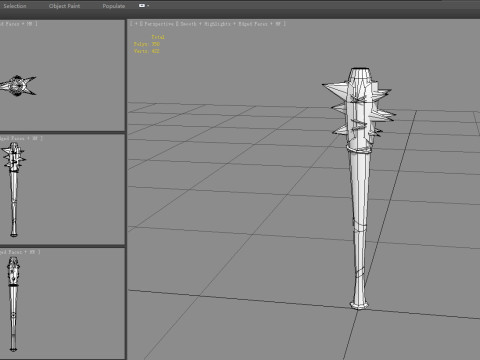
Task: Select the yellow Total statistics heading
Action: [158, 37]
